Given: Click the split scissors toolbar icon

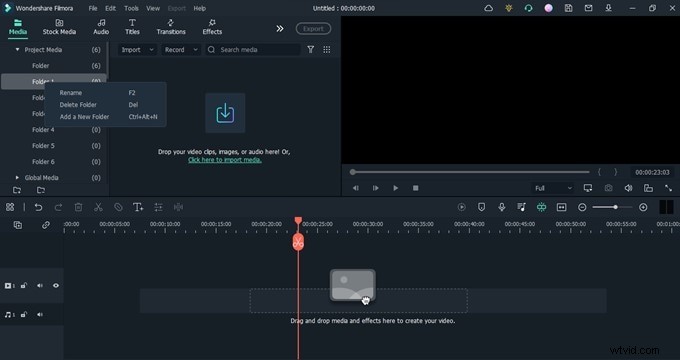Looking at the screenshot, I should point(98,207).
